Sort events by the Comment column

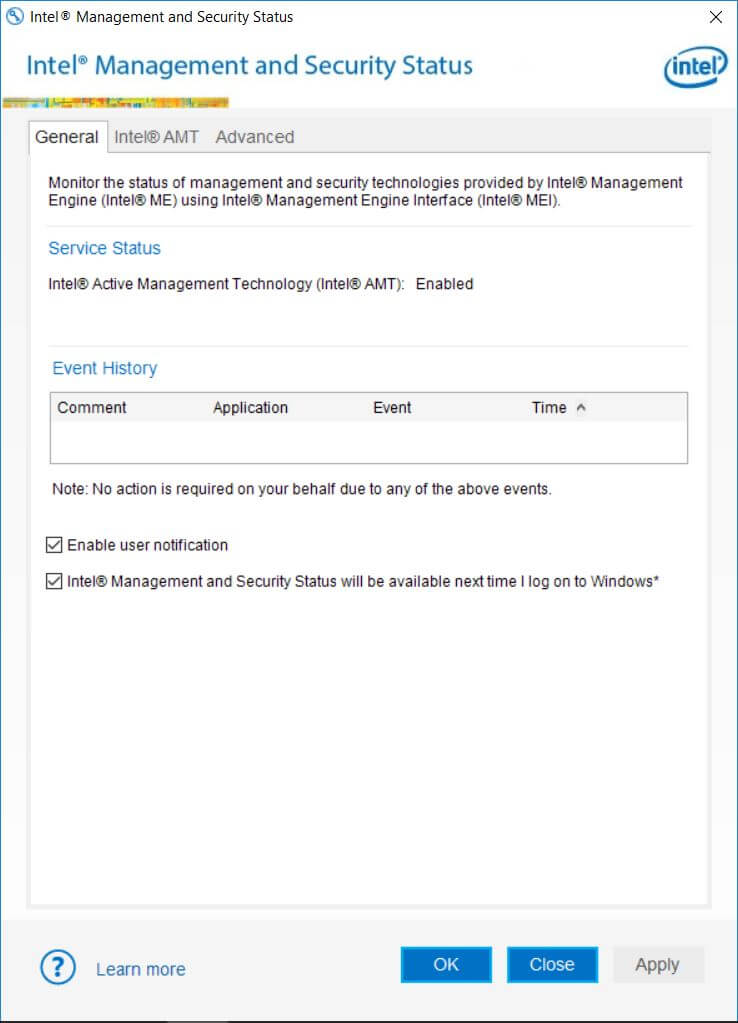point(92,408)
